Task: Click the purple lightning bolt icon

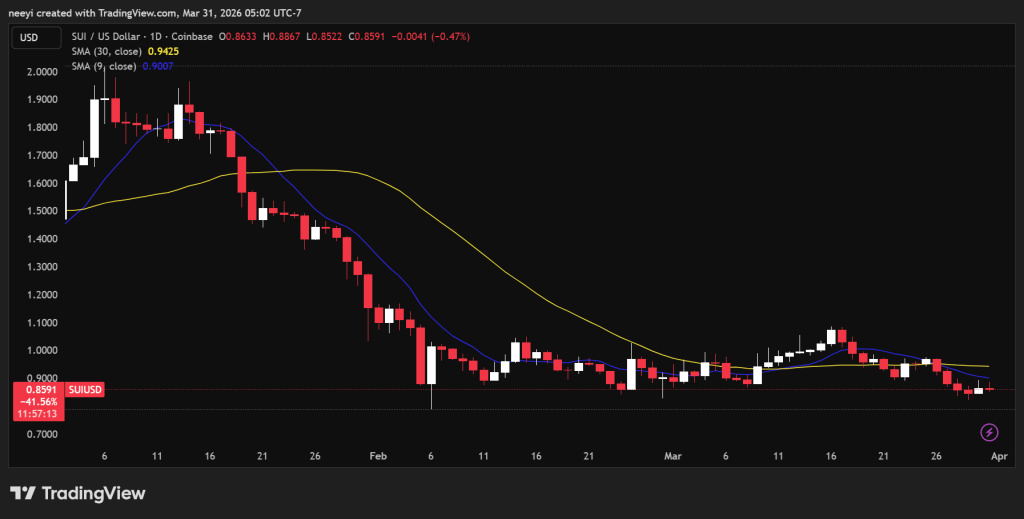Action: [x=989, y=432]
